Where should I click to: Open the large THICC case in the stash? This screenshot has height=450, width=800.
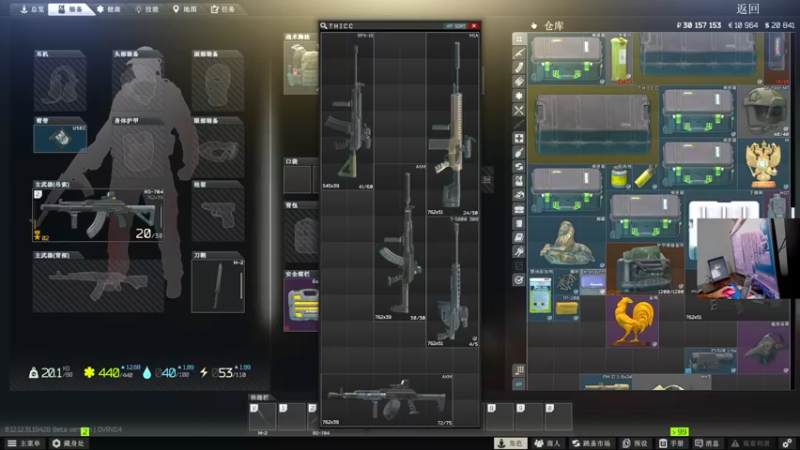tap(593, 124)
